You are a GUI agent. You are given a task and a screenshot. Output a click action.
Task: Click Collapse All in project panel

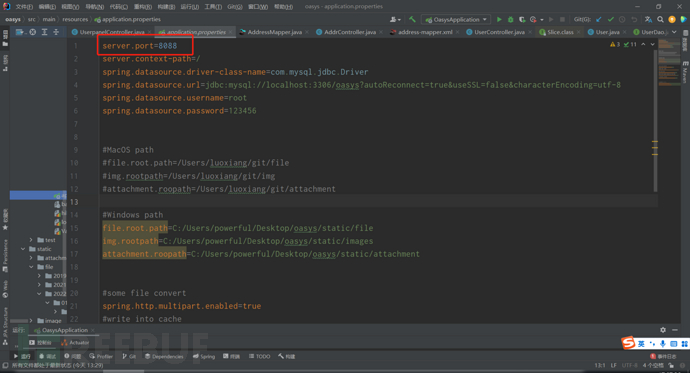pyautogui.click(x=56, y=32)
